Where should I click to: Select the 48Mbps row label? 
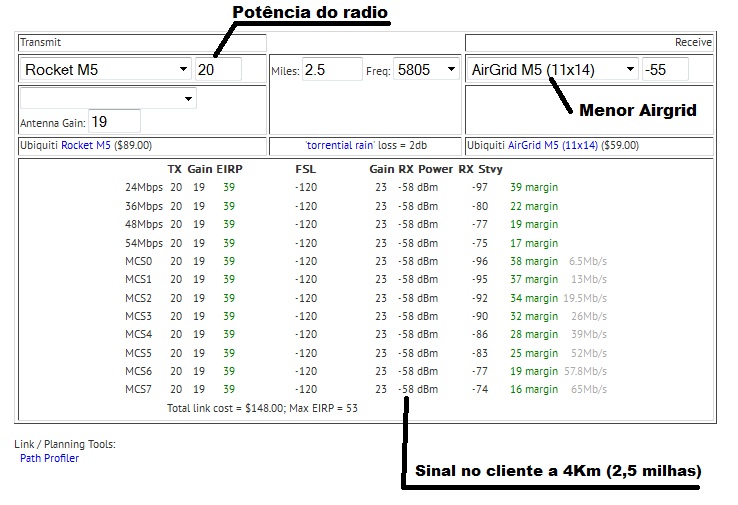coord(144,224)
